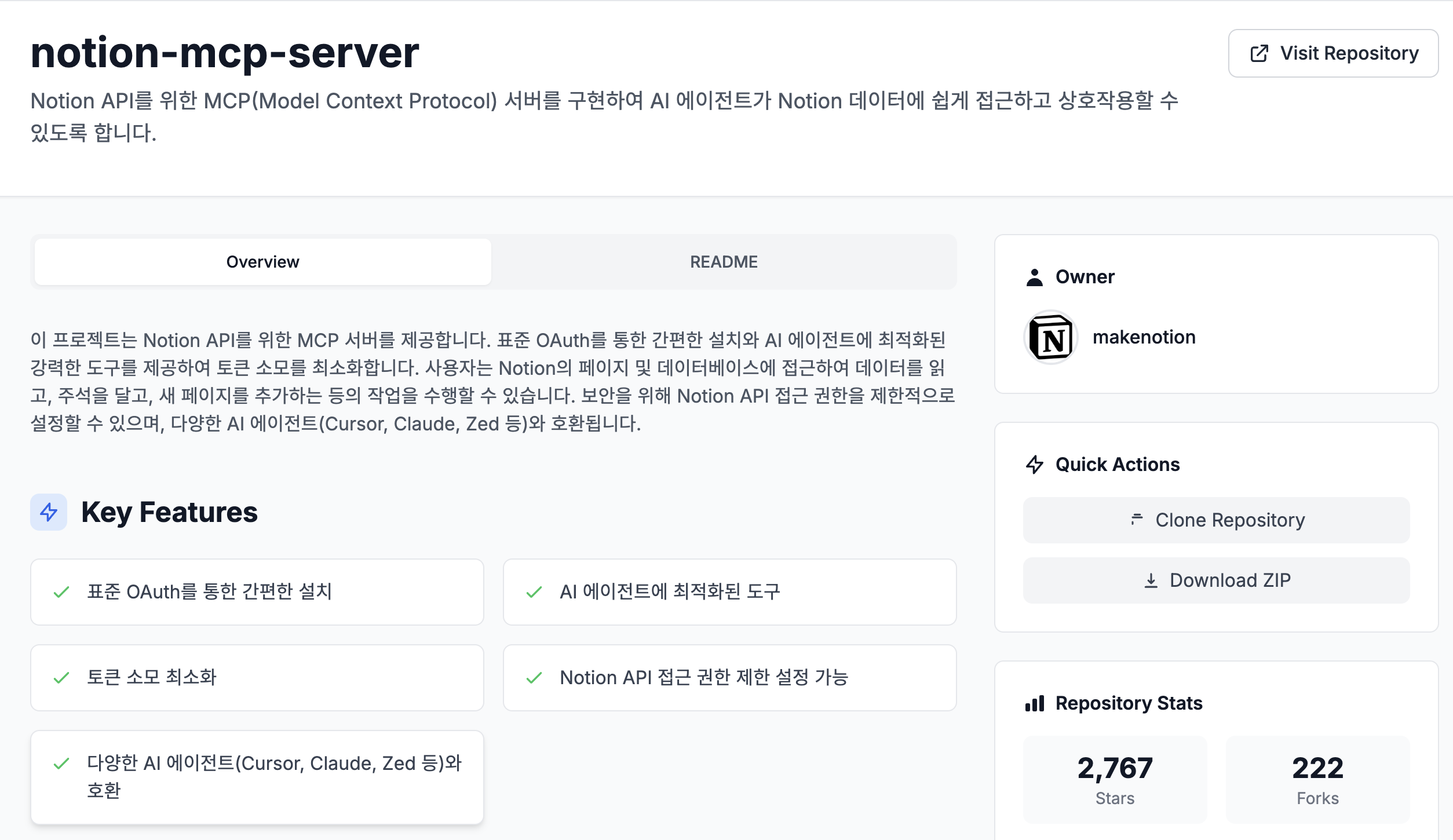Switch to the Overview tab
The width and height of the screenshot is (1453, 840).
(x=262, y=262)
